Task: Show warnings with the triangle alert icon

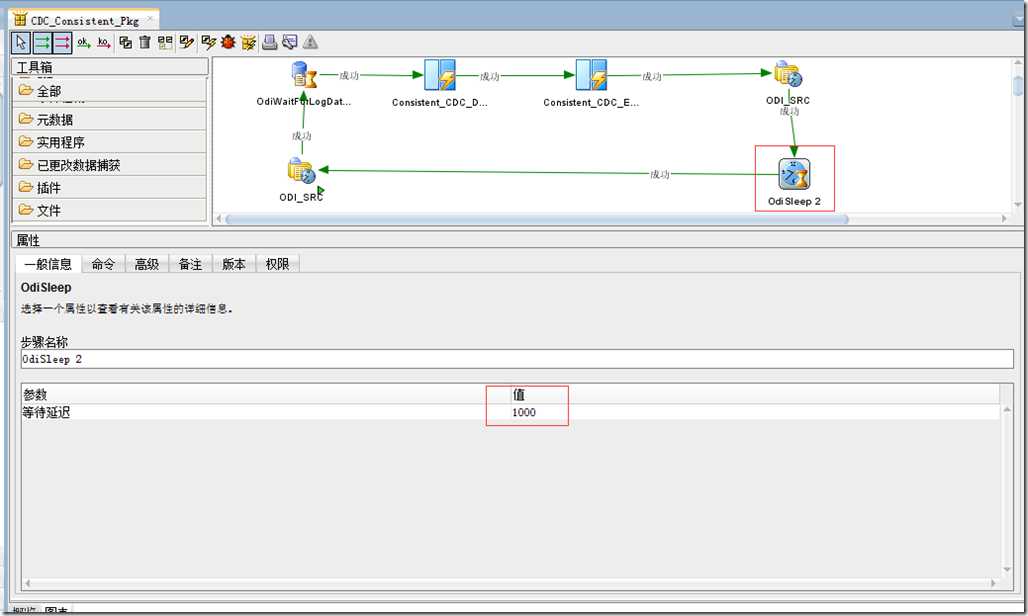Action: pos(310,43)
